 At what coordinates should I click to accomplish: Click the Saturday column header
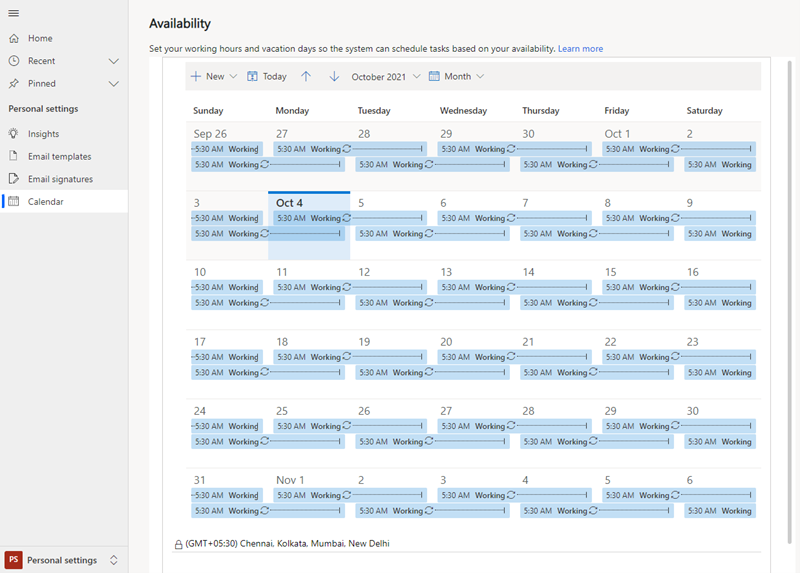point(704,110)
